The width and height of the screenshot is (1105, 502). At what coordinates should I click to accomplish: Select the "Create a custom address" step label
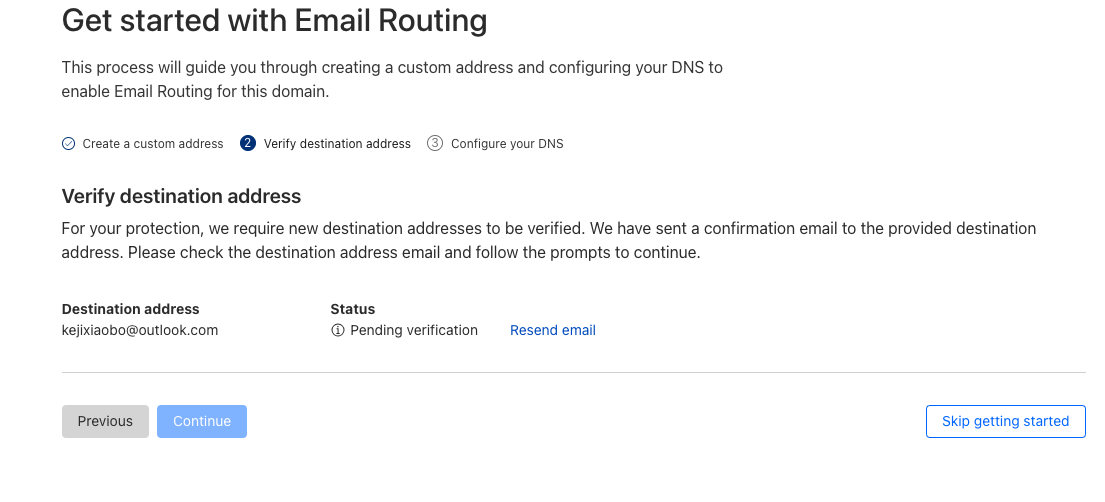click(x=153, y=144)
